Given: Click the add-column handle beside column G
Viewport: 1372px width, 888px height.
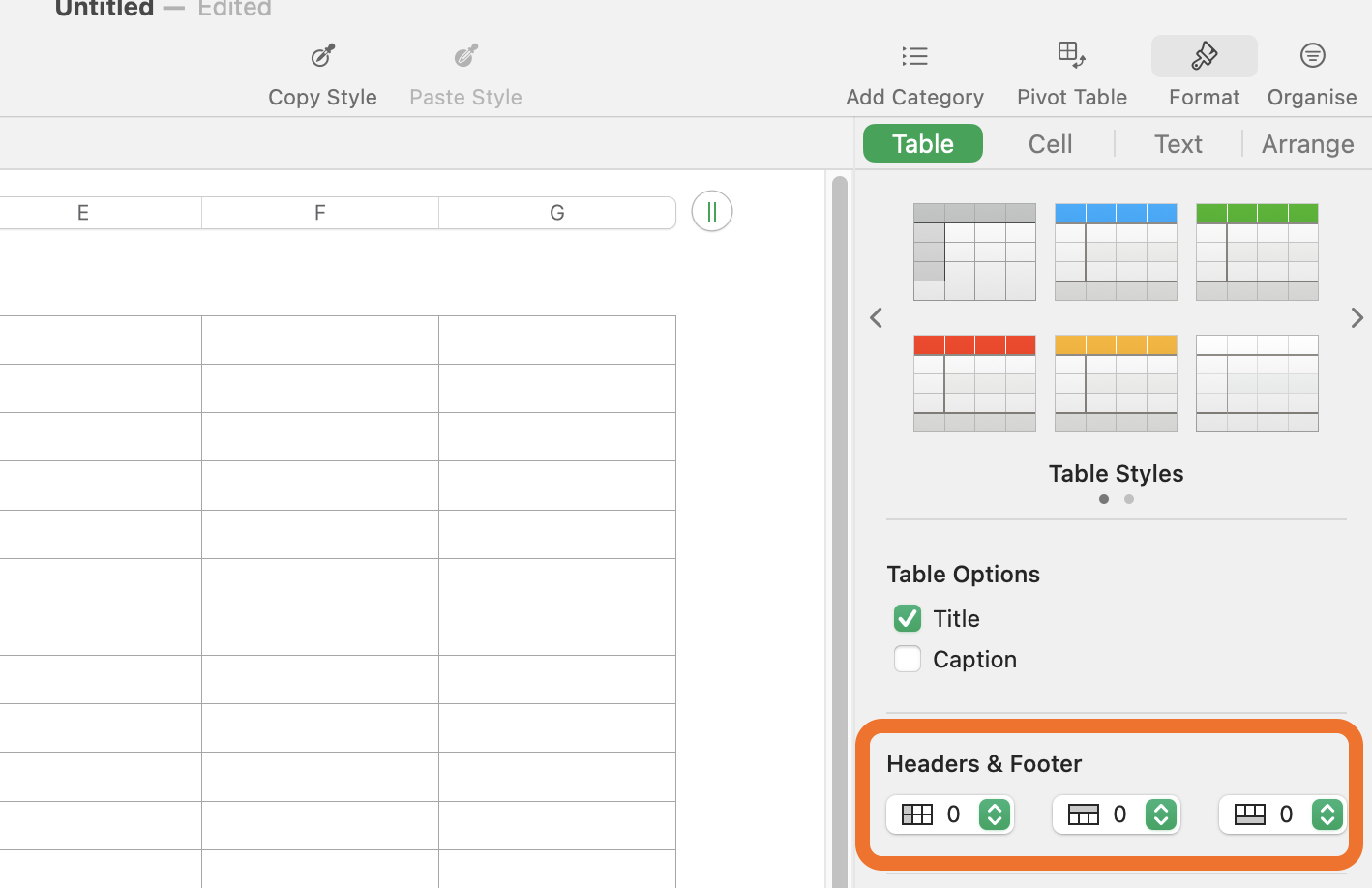Looking at the screenshot, I should coord(711,212).
